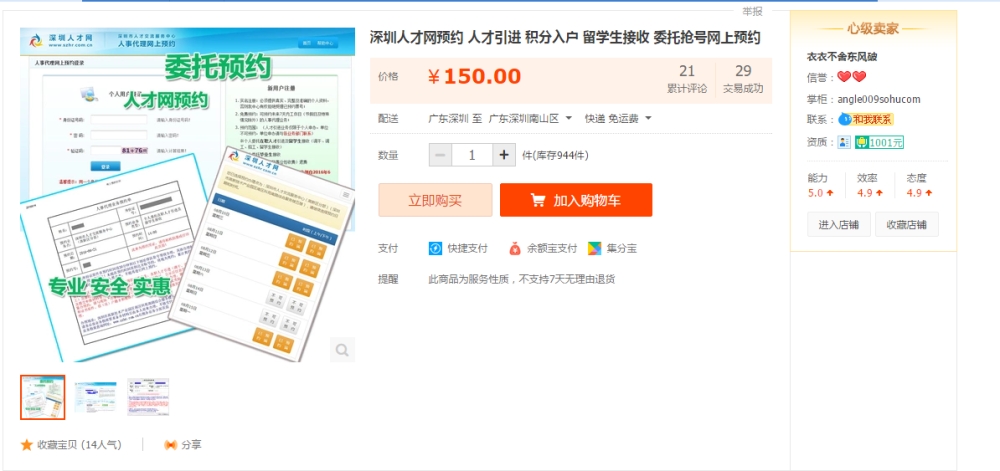Click the 和我联系 chat icon
This screenshot has height=471, width=1000.
pyautogui.click(x=865, y=119)
